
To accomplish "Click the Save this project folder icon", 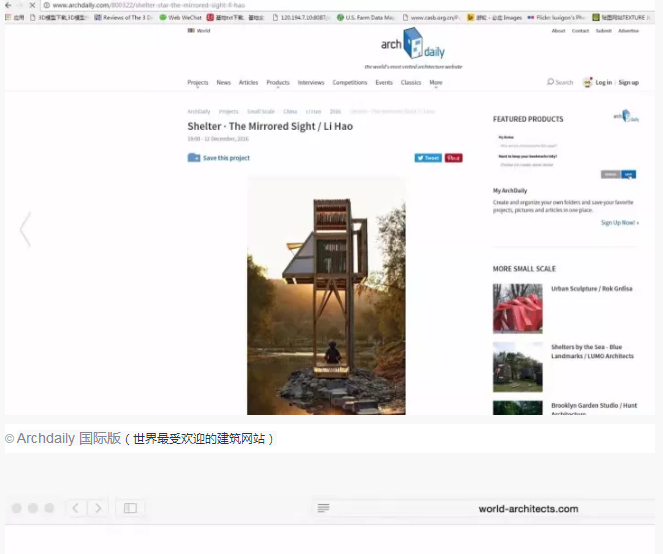I will point(193,158).
